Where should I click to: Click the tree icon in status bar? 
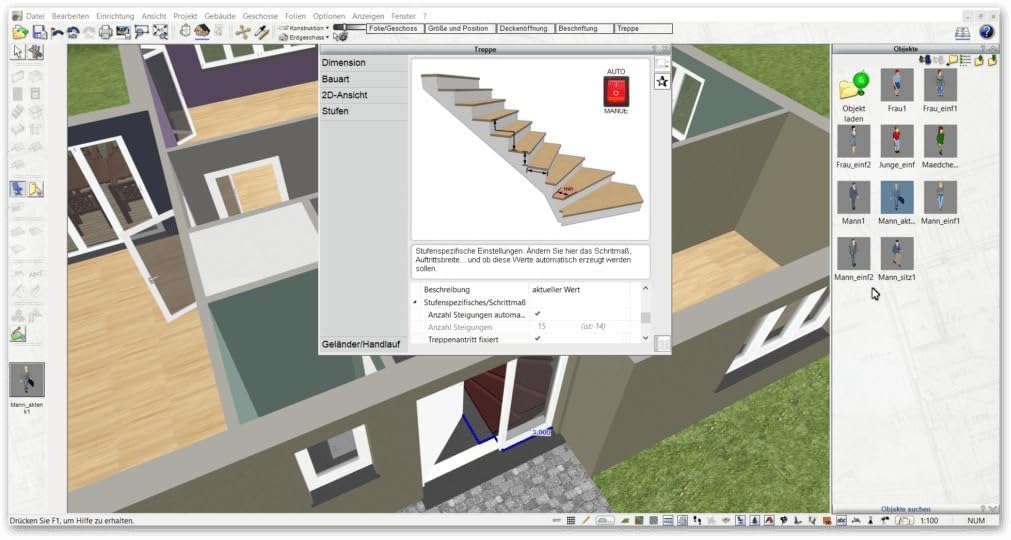754,521
